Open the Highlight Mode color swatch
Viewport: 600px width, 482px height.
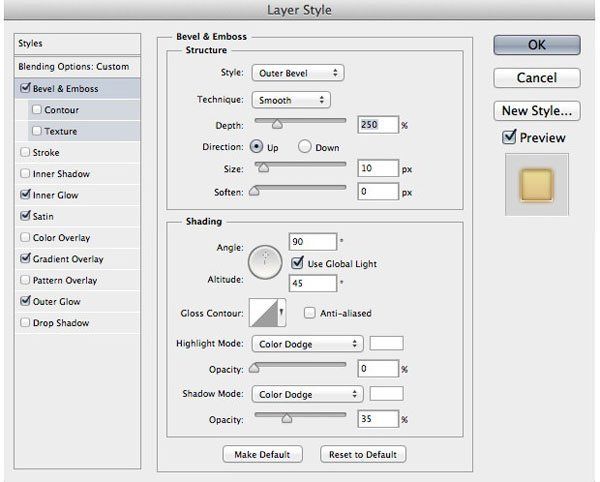tap(386, 343)
